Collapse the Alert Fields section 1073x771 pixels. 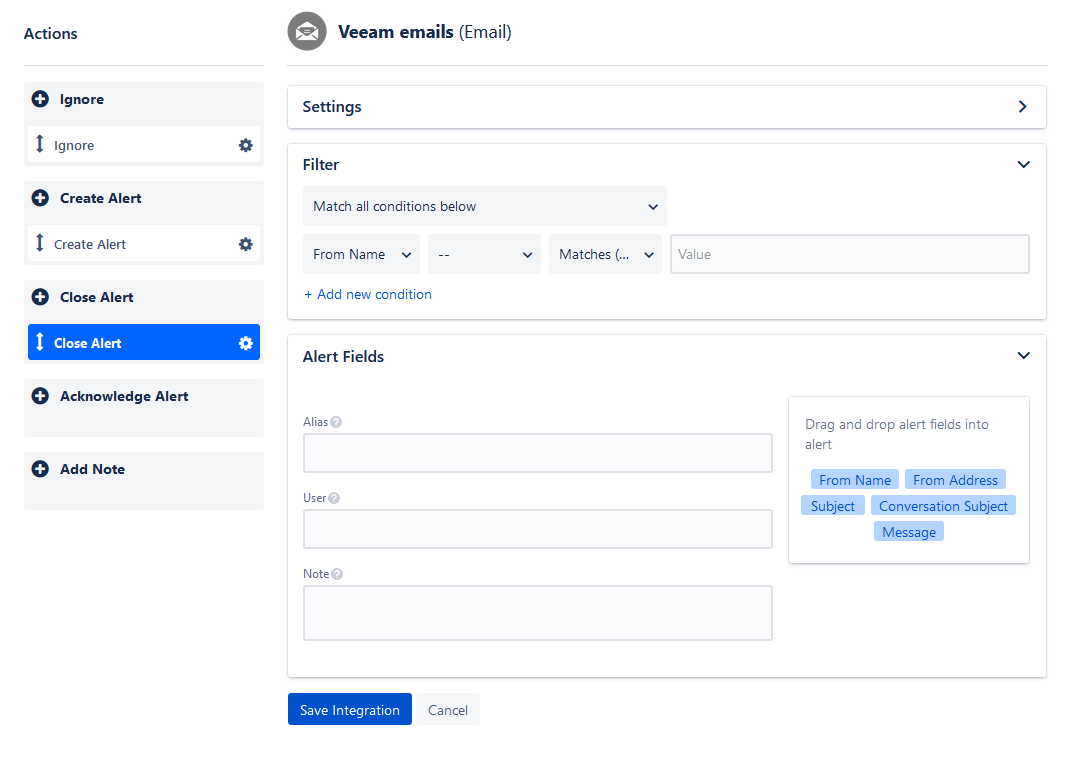(x=1024, y=356)
